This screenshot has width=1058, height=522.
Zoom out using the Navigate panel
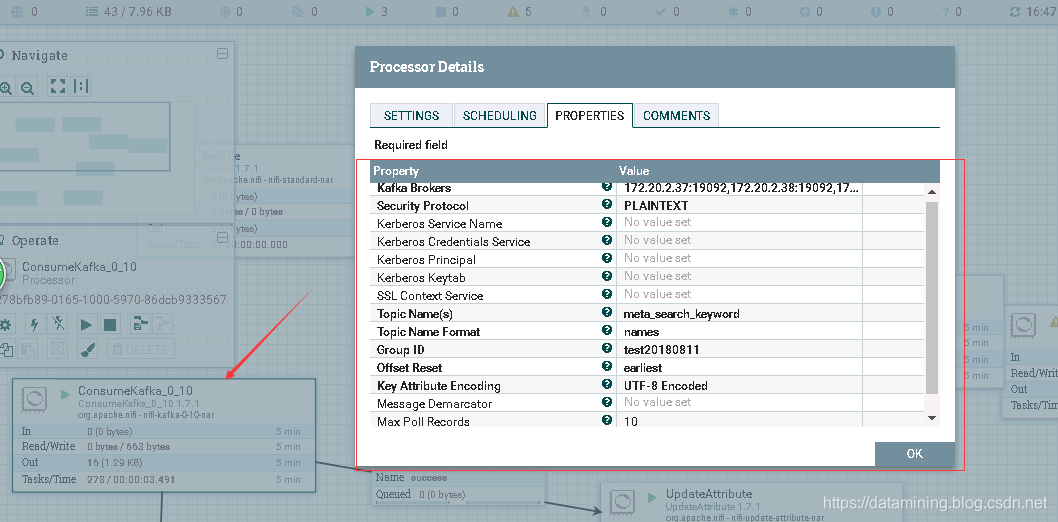click(27, 88)
